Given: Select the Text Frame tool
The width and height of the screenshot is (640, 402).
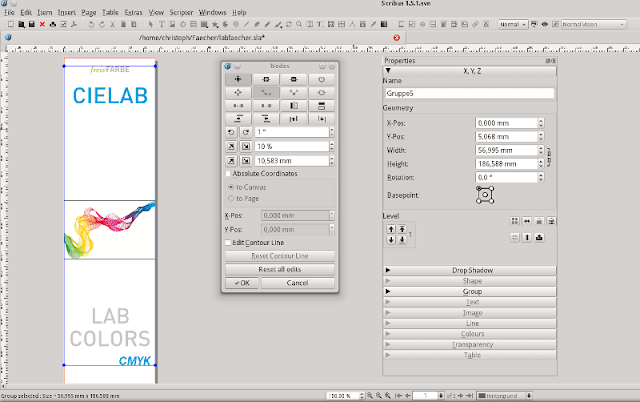Looking at the screenshot, I should click(162, 24).
